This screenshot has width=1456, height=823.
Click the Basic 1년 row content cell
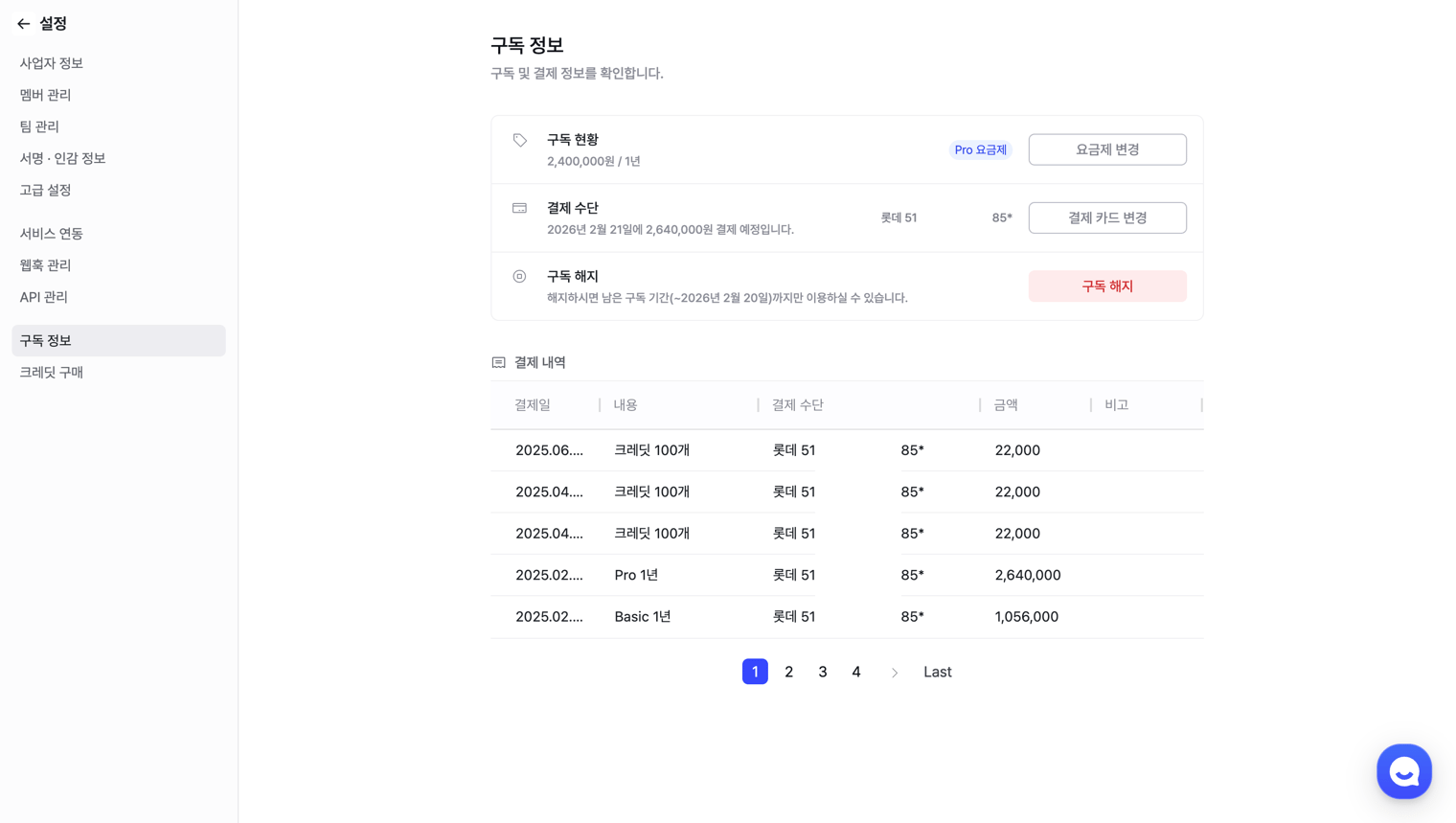coord(643,617)
